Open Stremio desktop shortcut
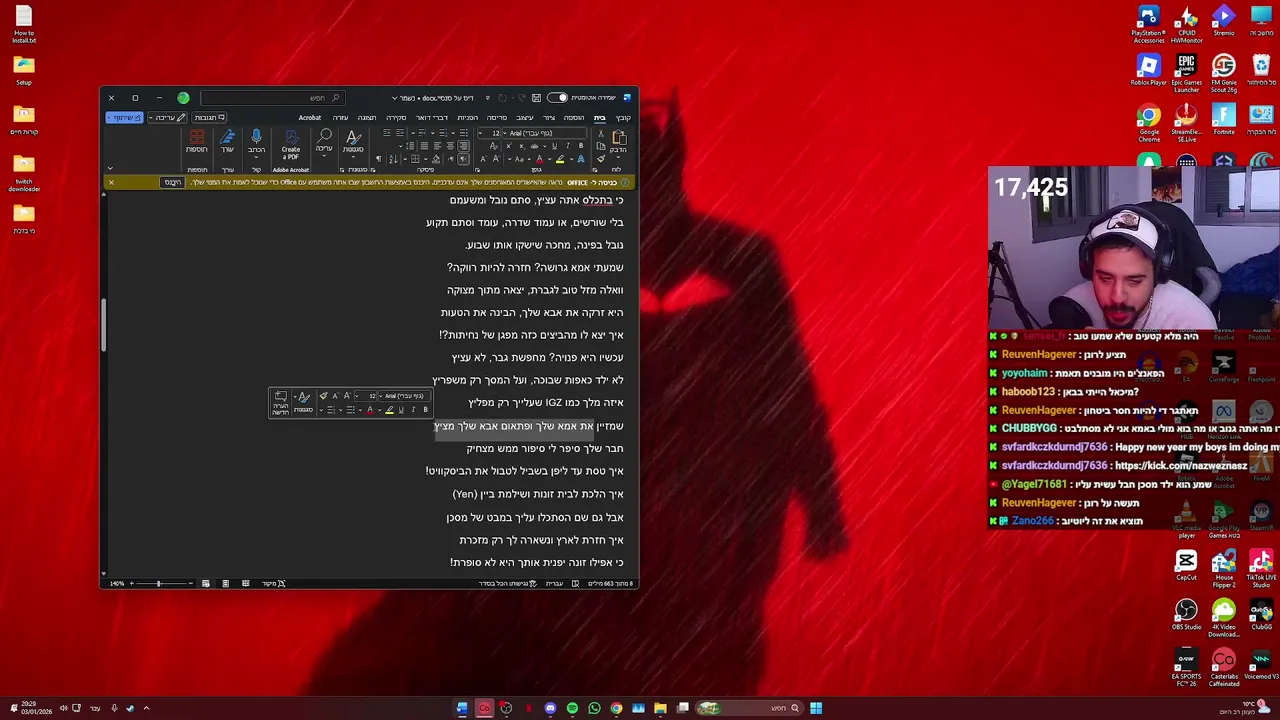The image size is (1280, 720). [x=1224, y=20]
